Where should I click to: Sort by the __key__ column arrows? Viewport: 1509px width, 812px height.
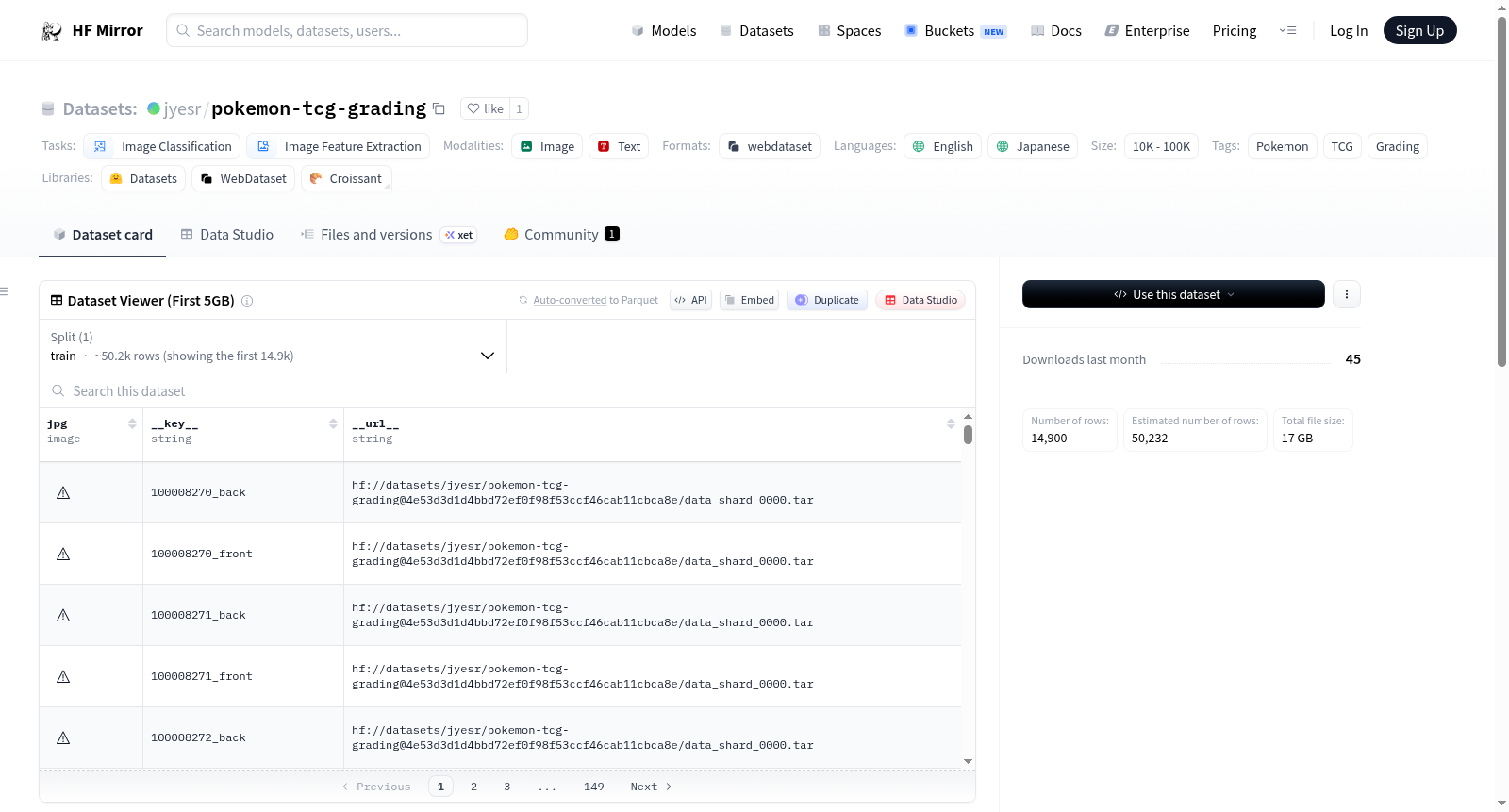[333, 424]
